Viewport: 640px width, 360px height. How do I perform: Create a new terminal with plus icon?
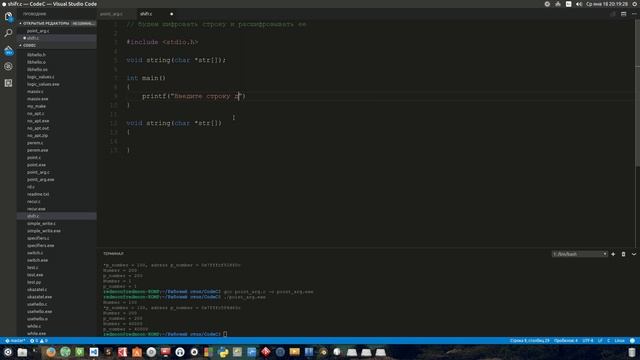pos(613,254)
